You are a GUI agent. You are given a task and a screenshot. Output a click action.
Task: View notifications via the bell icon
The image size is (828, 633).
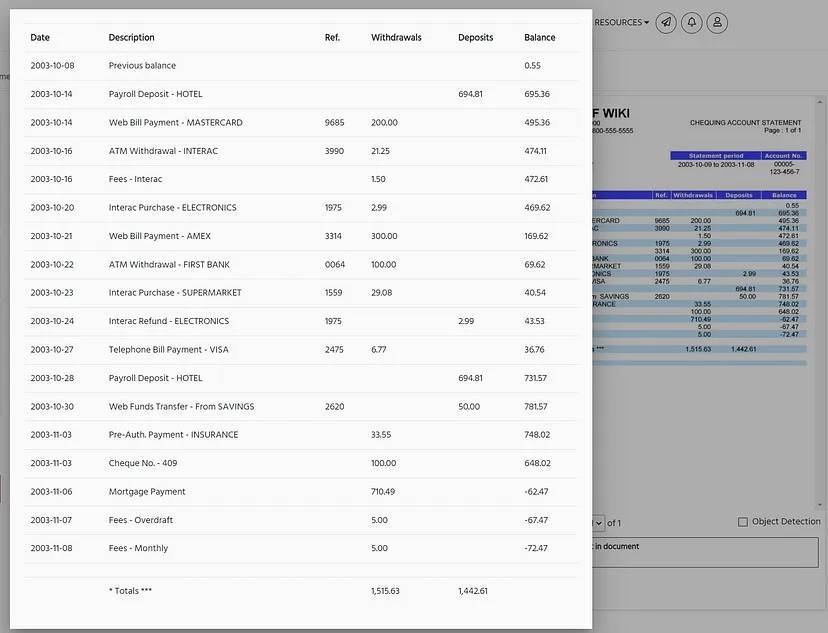pos(689,19)
